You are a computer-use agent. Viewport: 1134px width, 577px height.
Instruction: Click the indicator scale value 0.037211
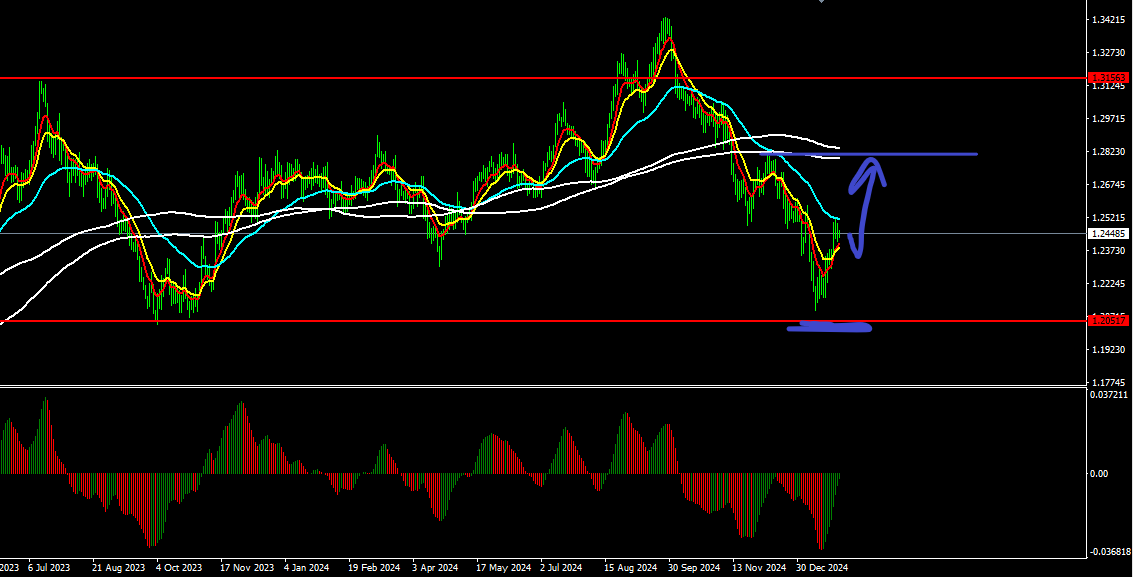[1109, 395]
